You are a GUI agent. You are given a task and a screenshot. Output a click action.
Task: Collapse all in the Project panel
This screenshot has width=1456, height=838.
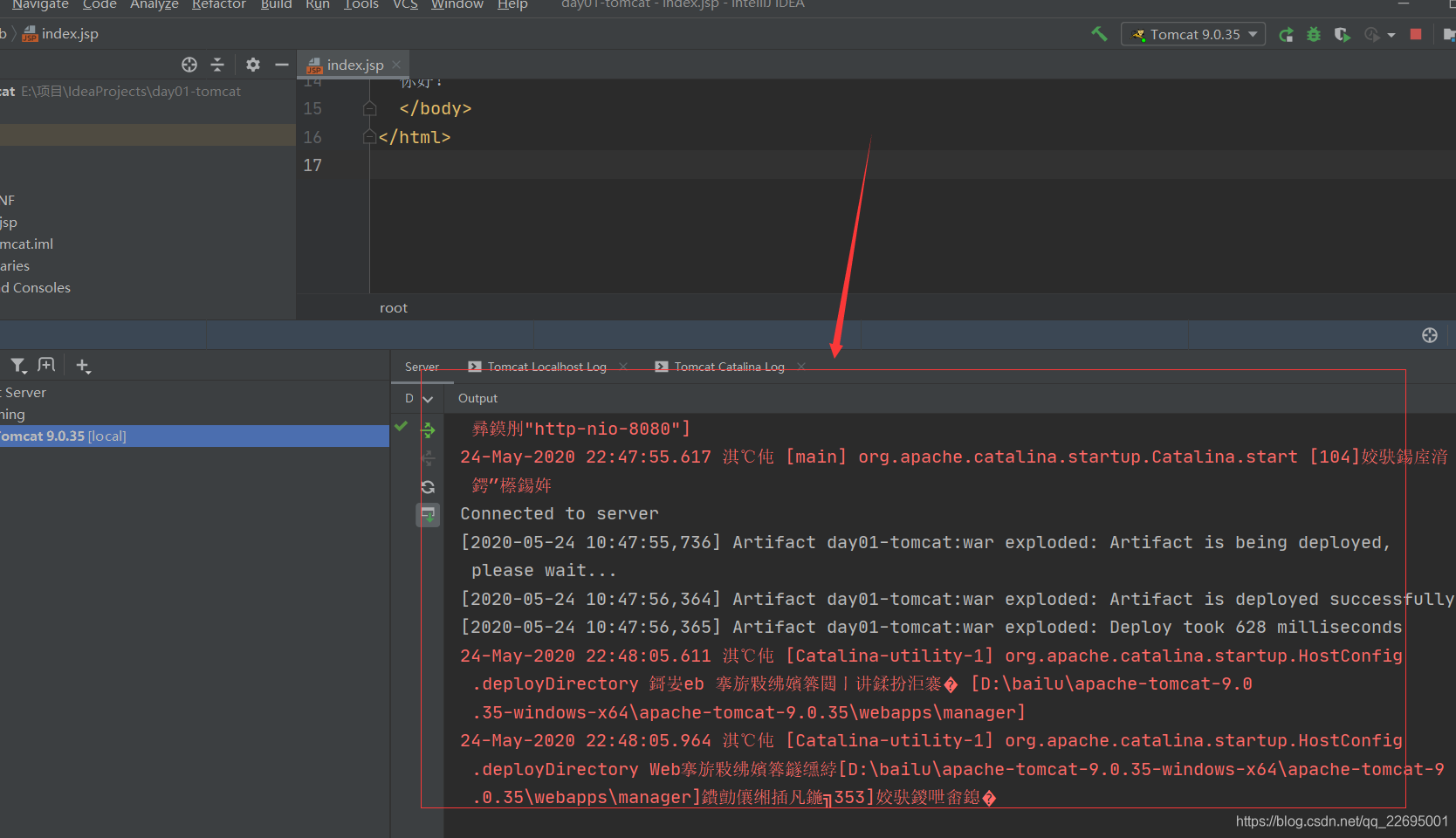tap(217, 65)
